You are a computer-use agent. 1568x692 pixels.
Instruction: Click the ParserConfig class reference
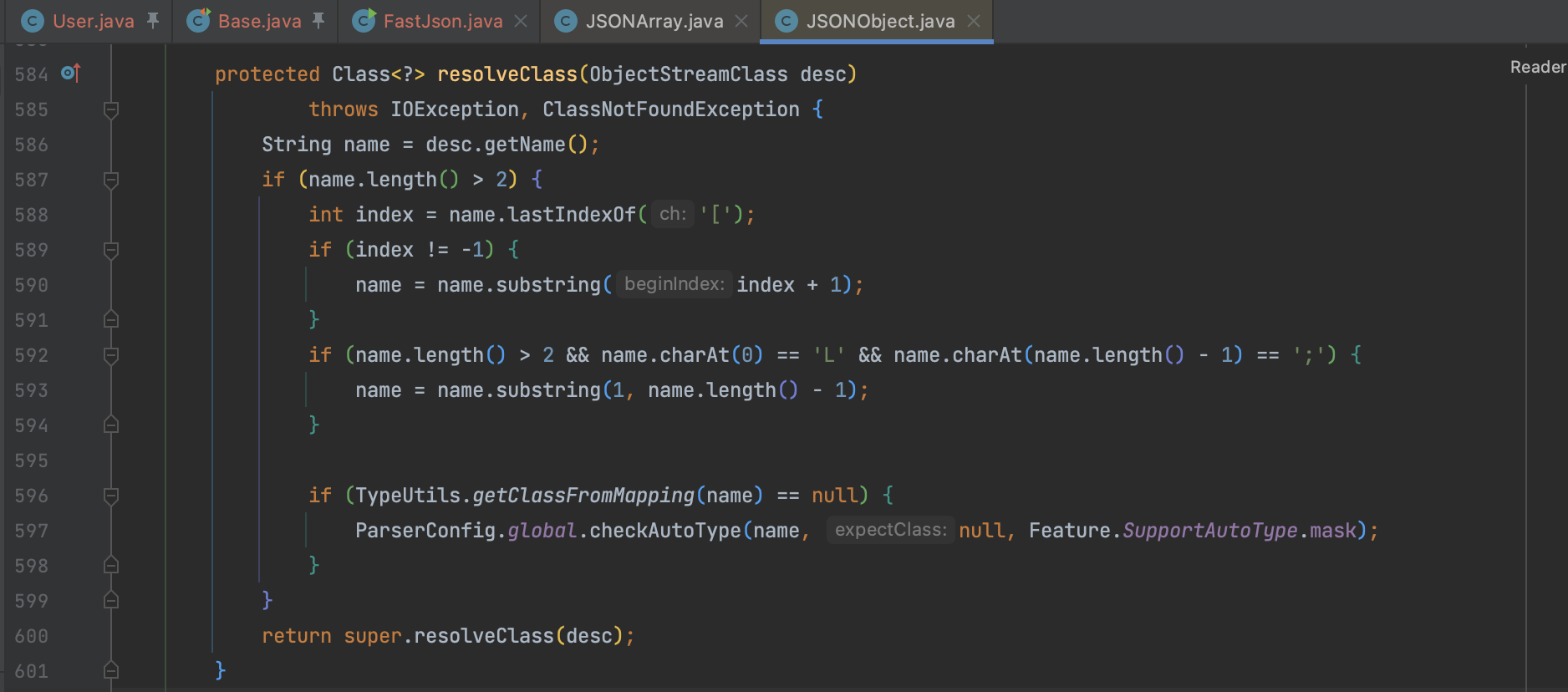click(425, 531)
